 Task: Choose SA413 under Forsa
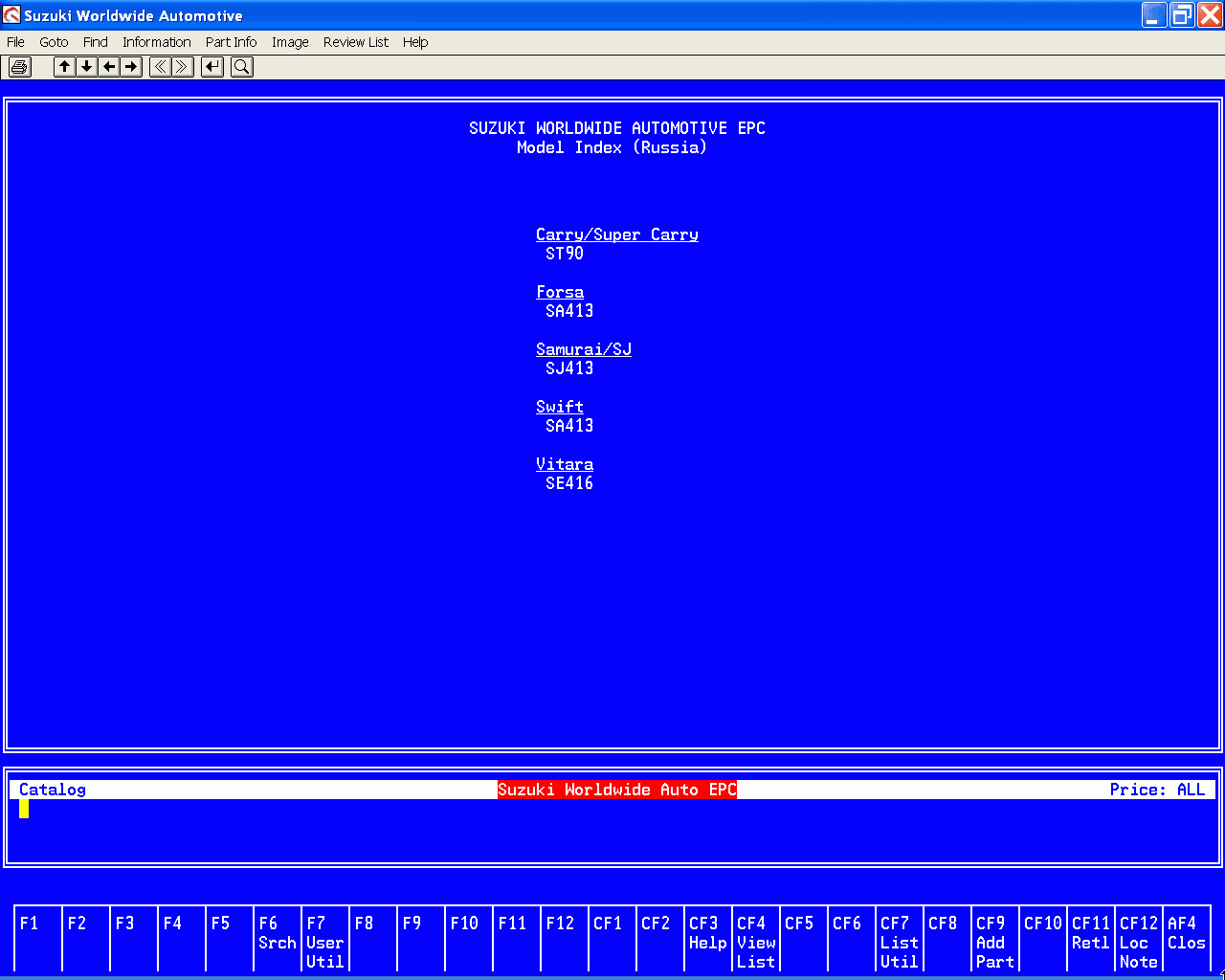pyautogui.click(x=569, y=311)
